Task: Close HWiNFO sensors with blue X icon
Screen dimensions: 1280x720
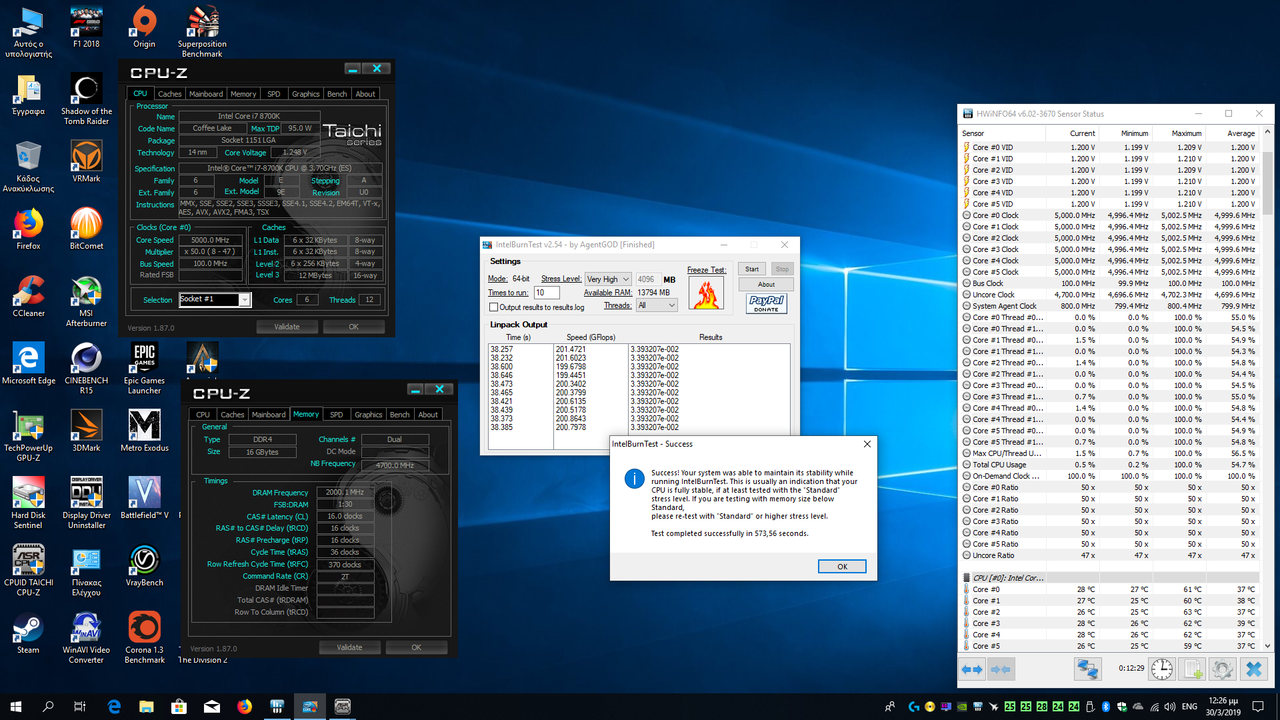Action: click(x=1255, y=669)
